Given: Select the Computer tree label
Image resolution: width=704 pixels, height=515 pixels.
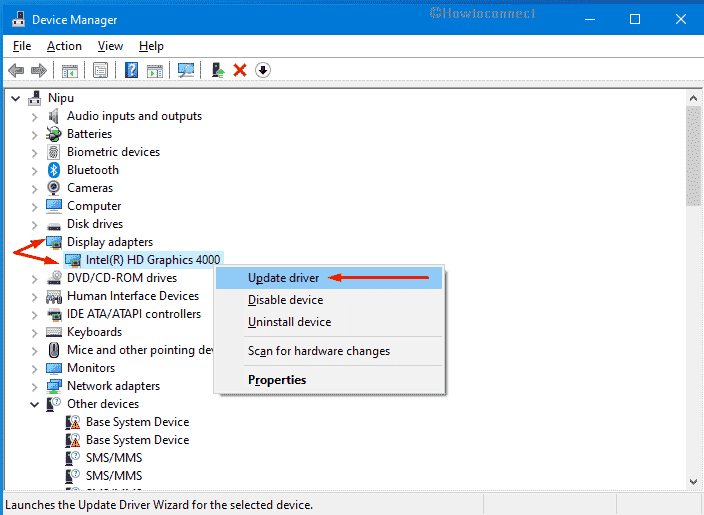Looking at the screenshot, I should click(x=94, y=206).
